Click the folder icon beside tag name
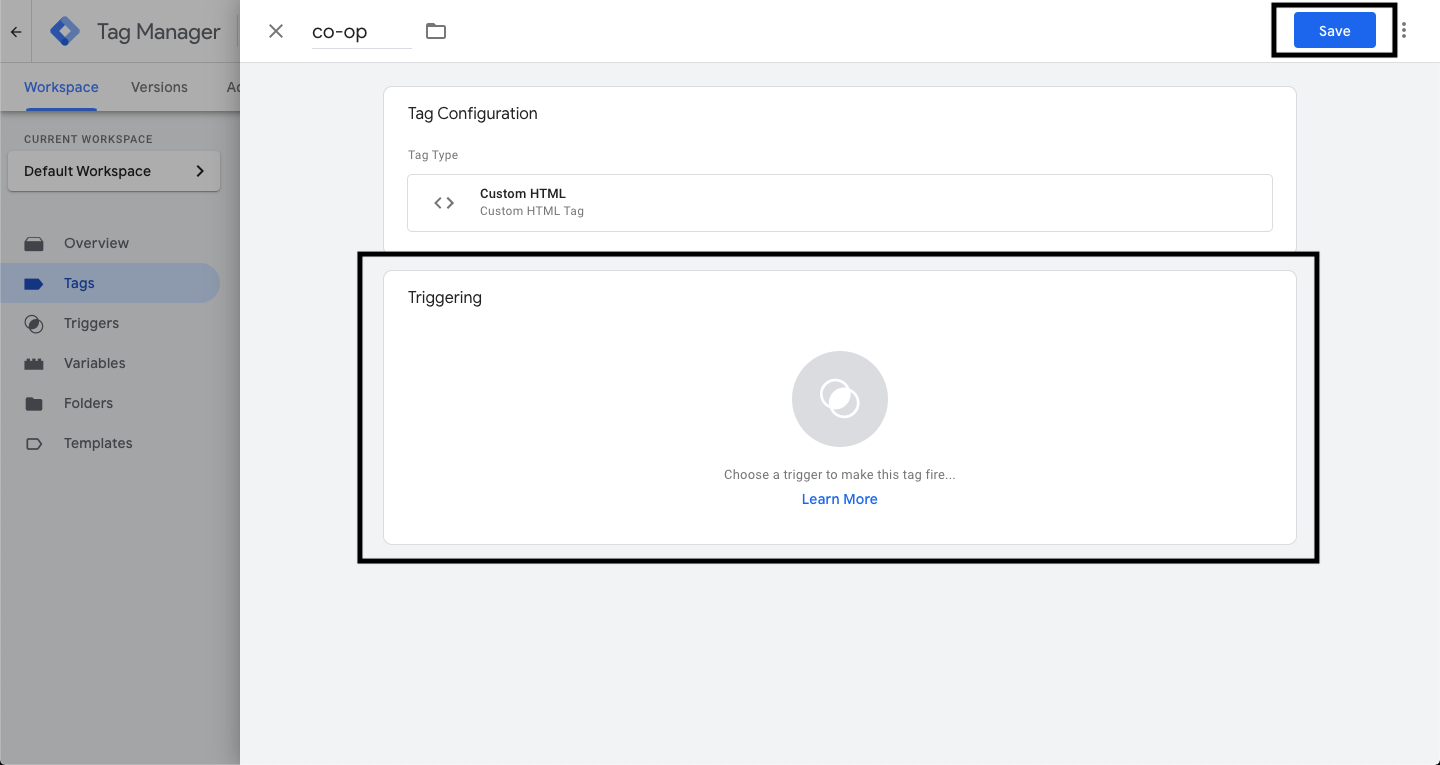The image size is (1440, 765). click(436, 31)
